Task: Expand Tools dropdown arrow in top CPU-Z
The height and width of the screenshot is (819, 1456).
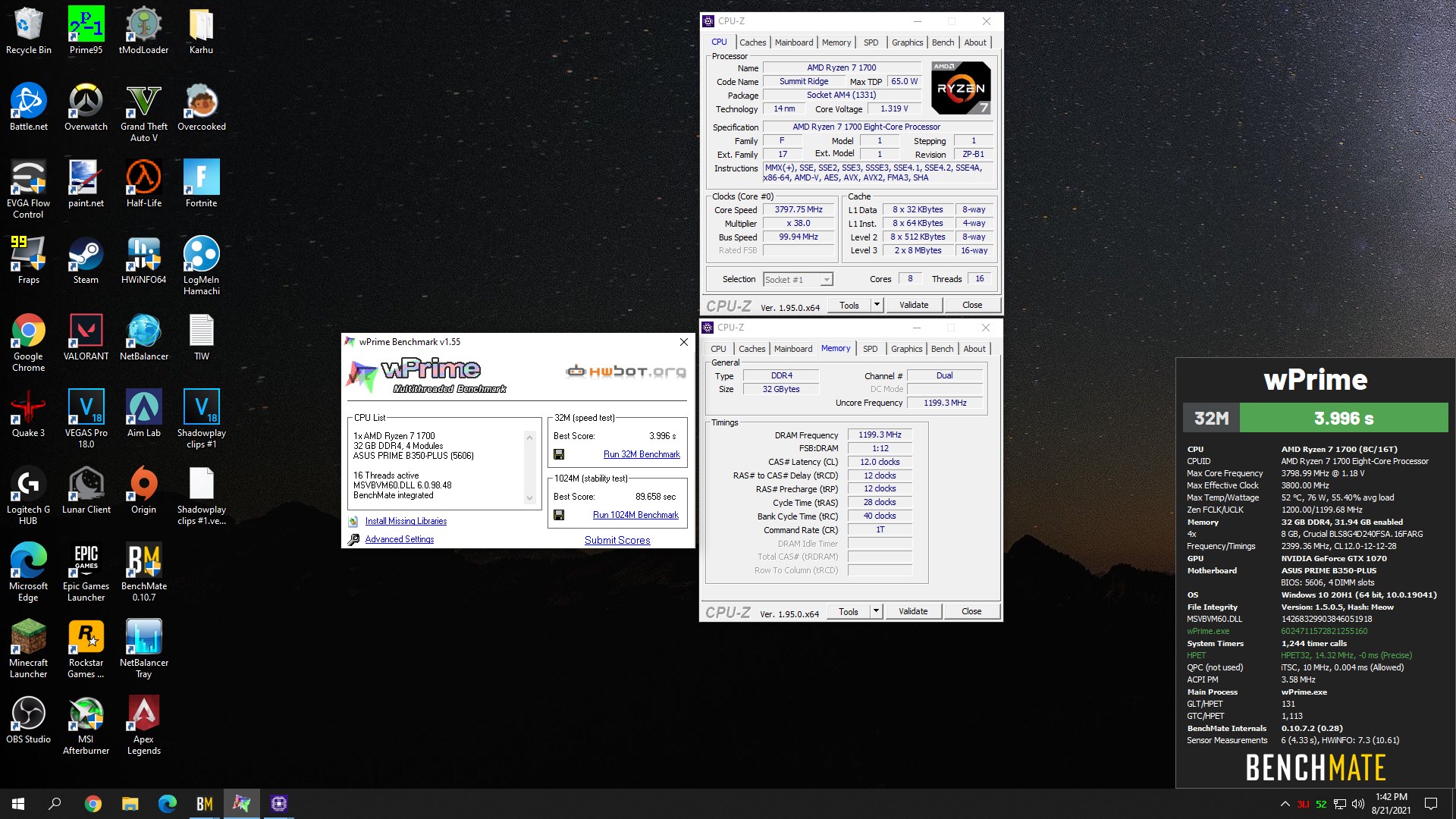Action: 877,305
